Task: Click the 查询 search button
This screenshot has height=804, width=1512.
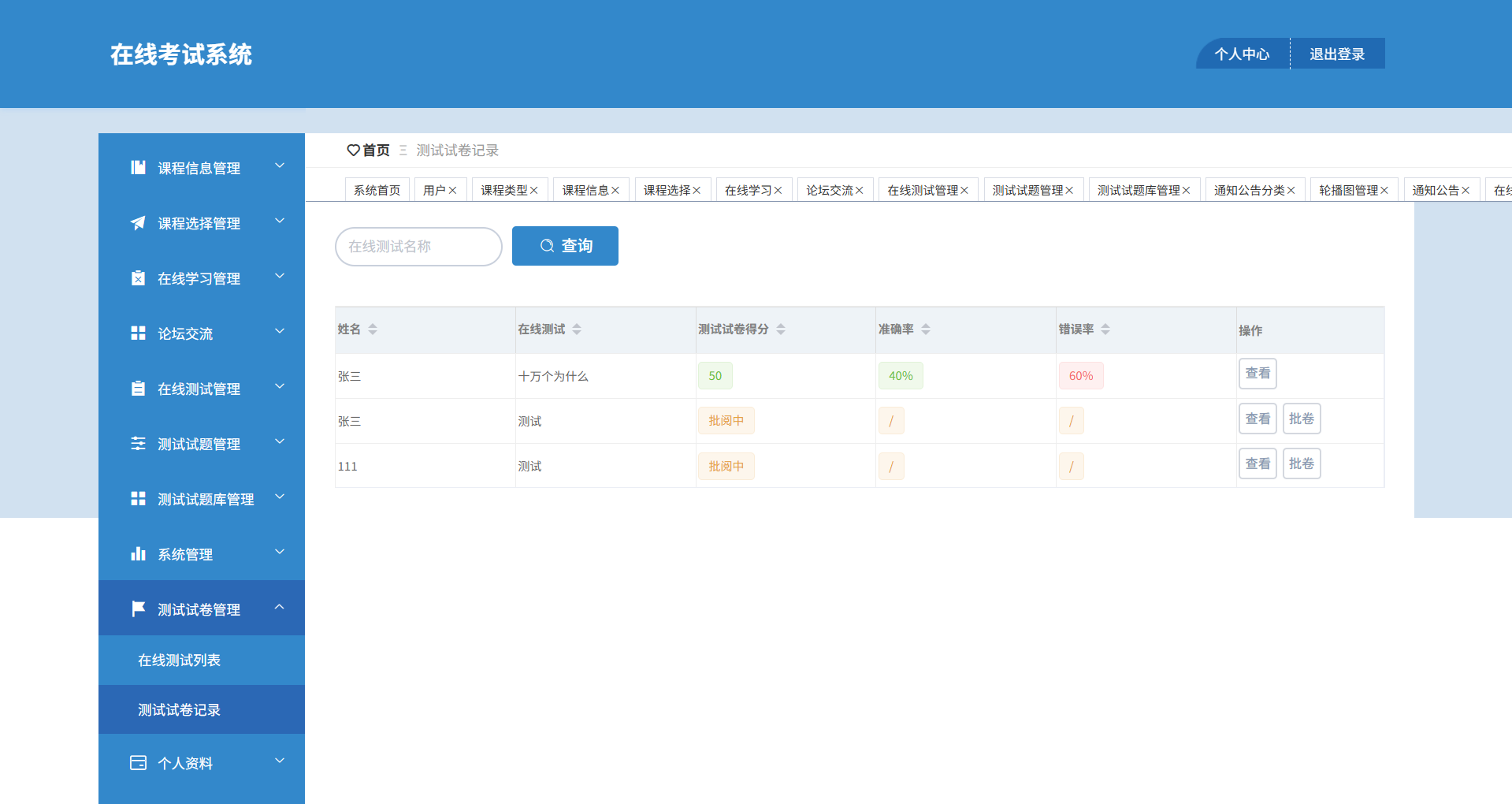Action: pos(565,246)
